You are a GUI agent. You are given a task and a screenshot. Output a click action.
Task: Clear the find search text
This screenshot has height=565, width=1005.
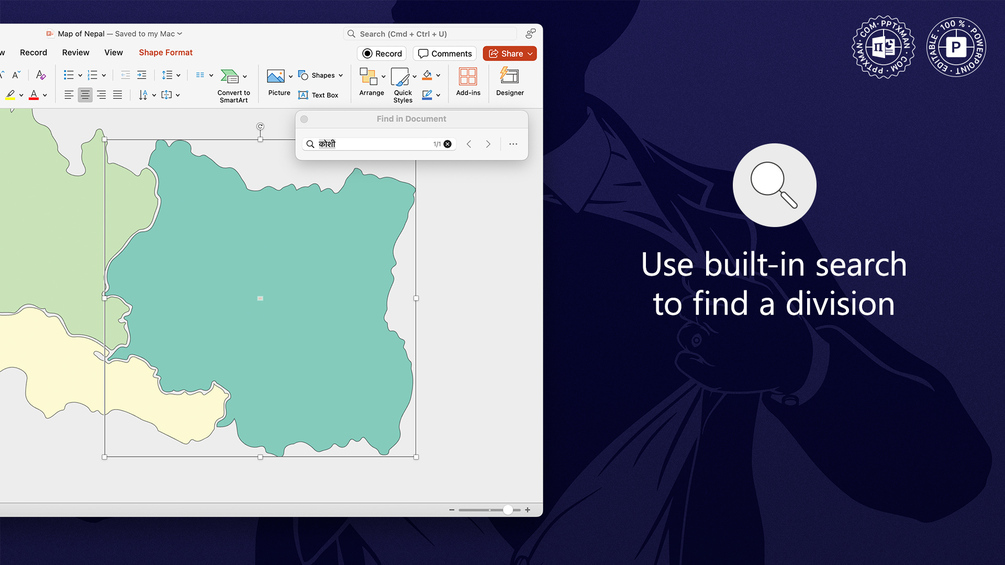(x=447, y=144)
